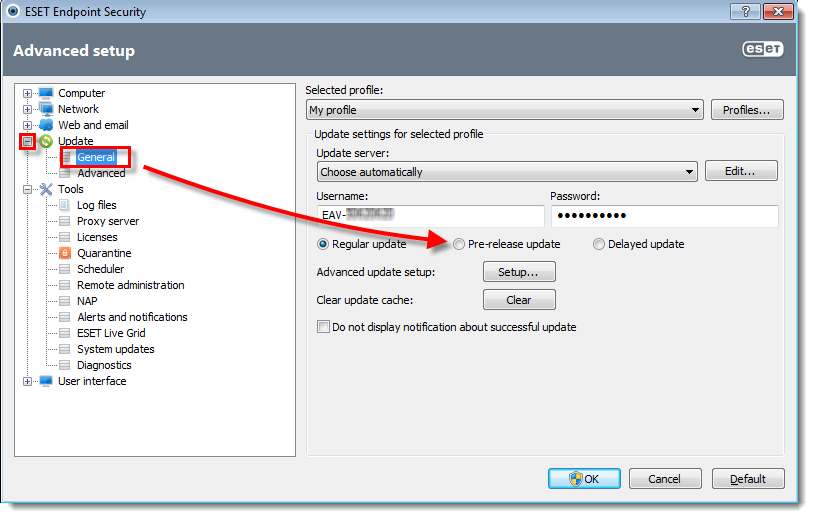813x518 pixels.
Task: Click the help question mark button
Action: click(x=746, y=11)
